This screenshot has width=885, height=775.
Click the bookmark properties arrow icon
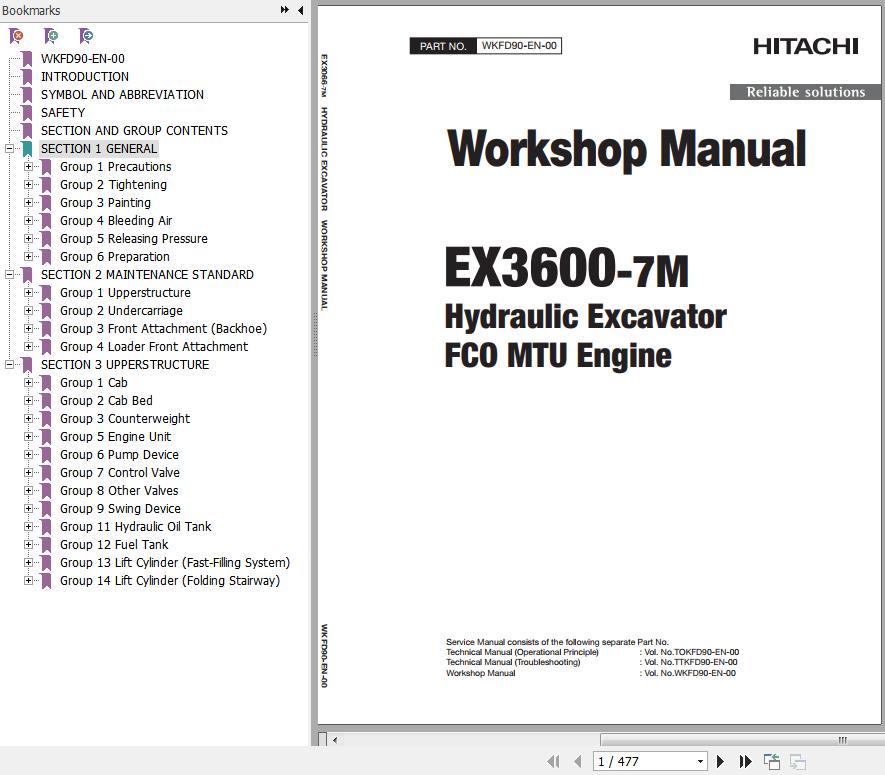[x=86, y=36]
